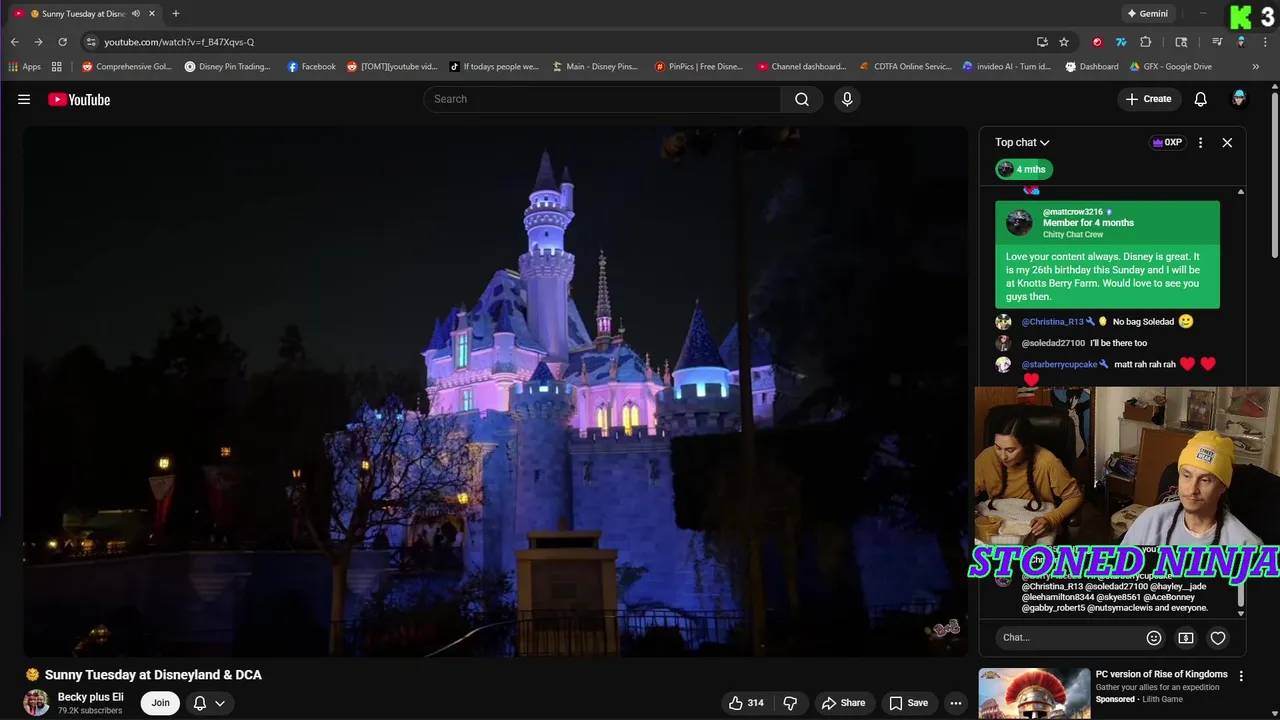Image resolution: width=1280 pixels, height=720 pixels.
Task: Open the YouTube guide hamburger menu
Action: [24, 99]
